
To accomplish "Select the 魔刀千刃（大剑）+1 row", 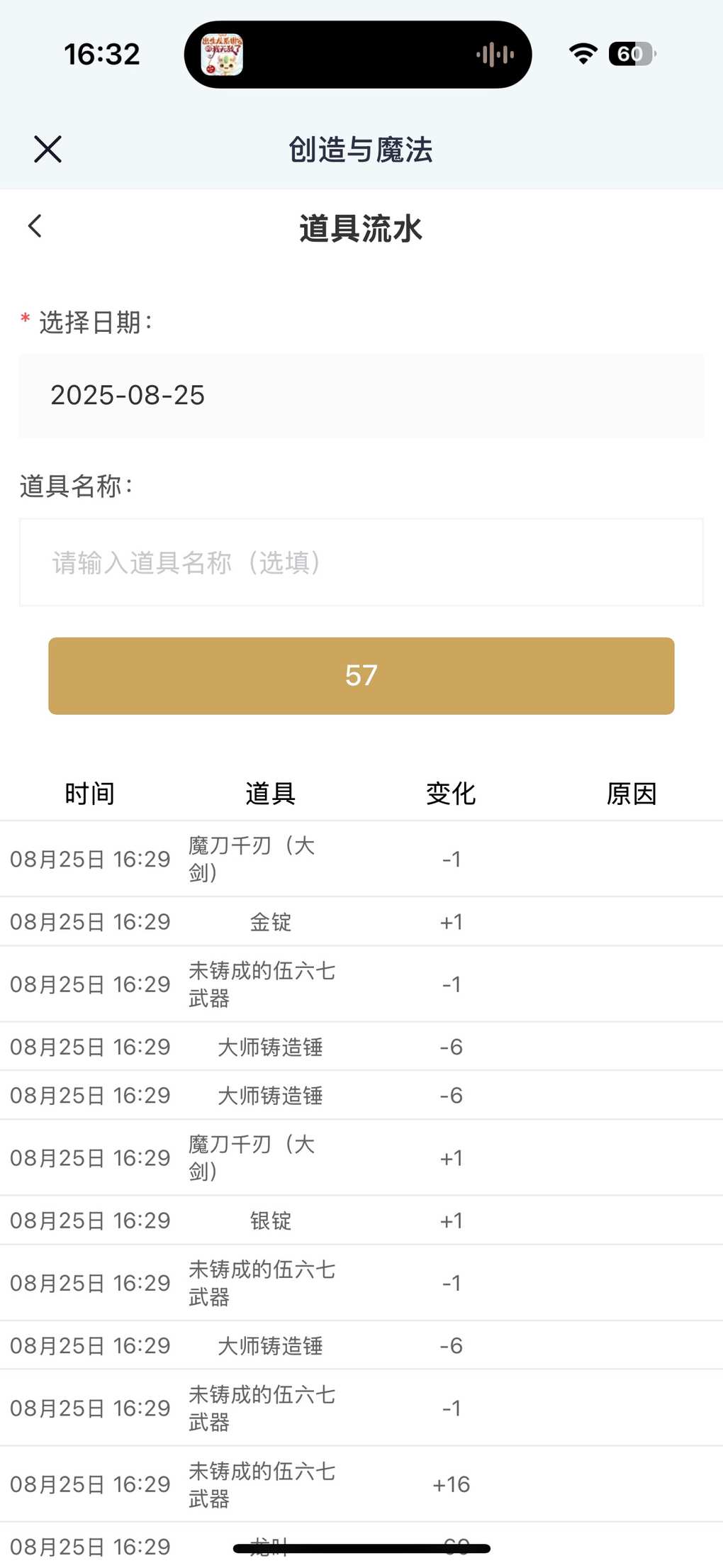I will (x=361, y=1157).
